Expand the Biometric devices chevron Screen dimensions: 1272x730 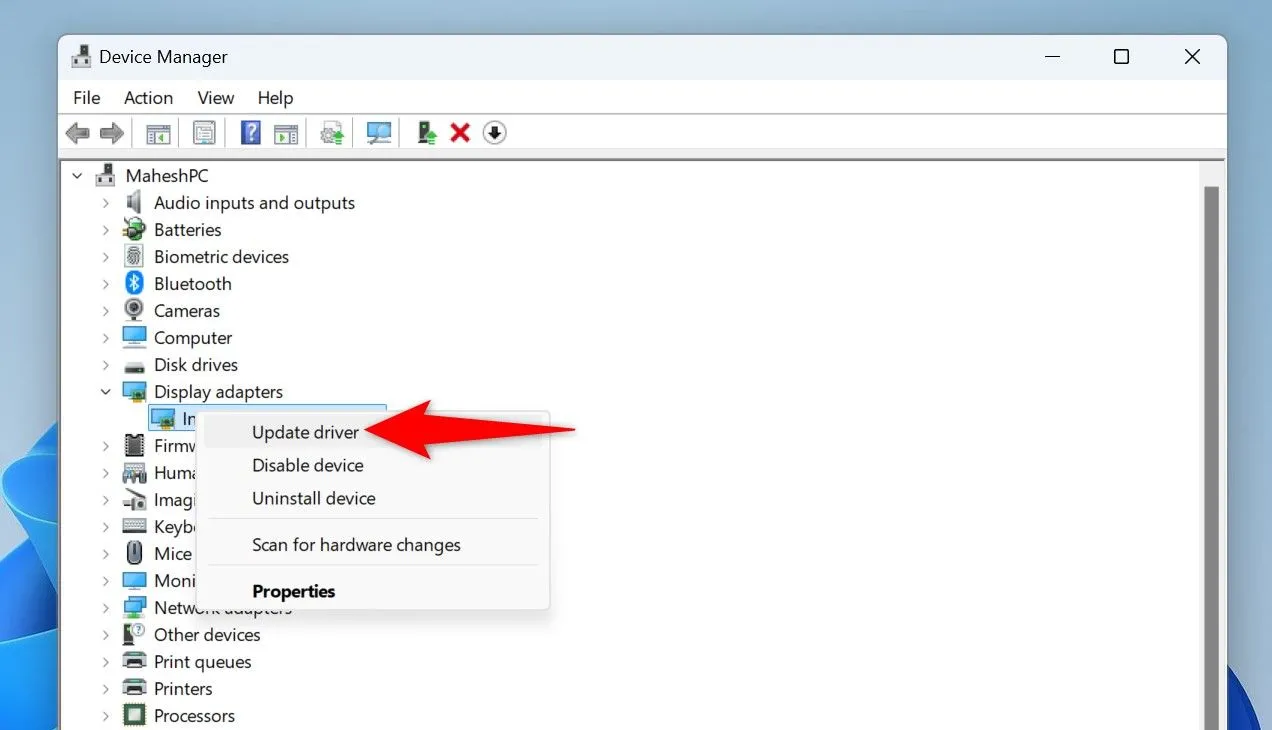pyautogui.click(x=106, y=257)
